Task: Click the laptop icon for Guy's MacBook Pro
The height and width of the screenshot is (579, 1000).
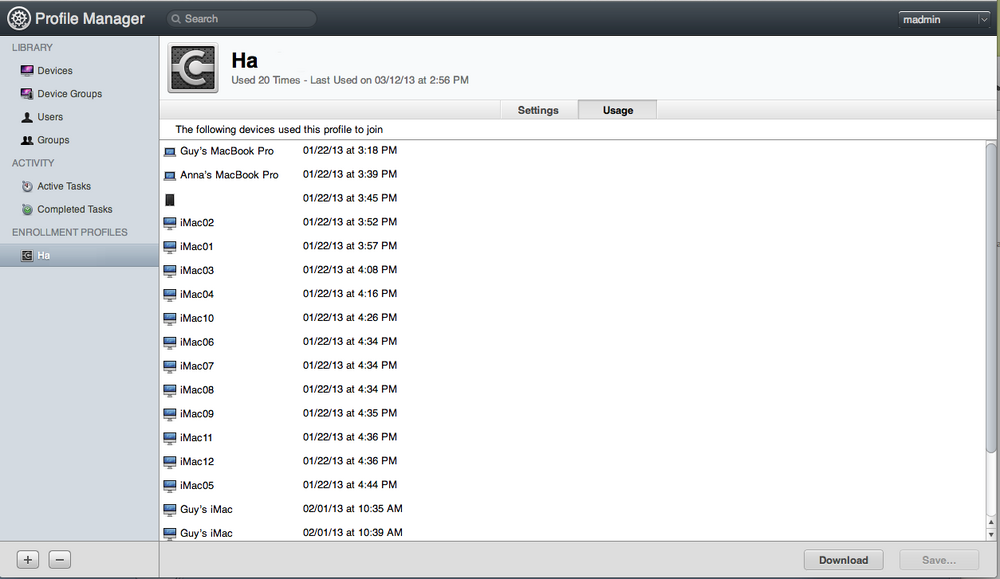Action: click(170, 152)
